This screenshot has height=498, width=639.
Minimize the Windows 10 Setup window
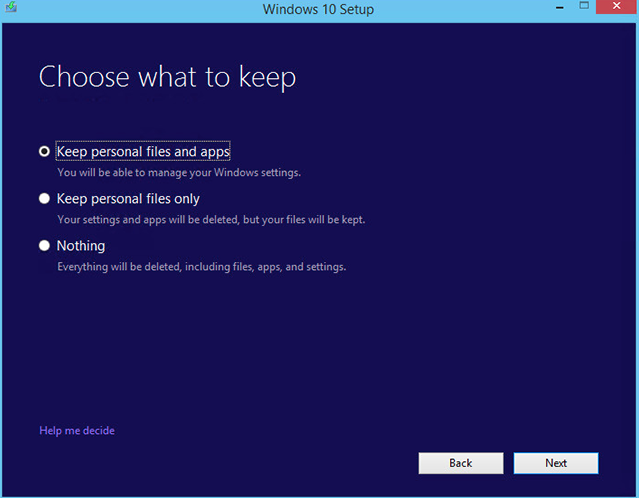click(x=560, y=7)
